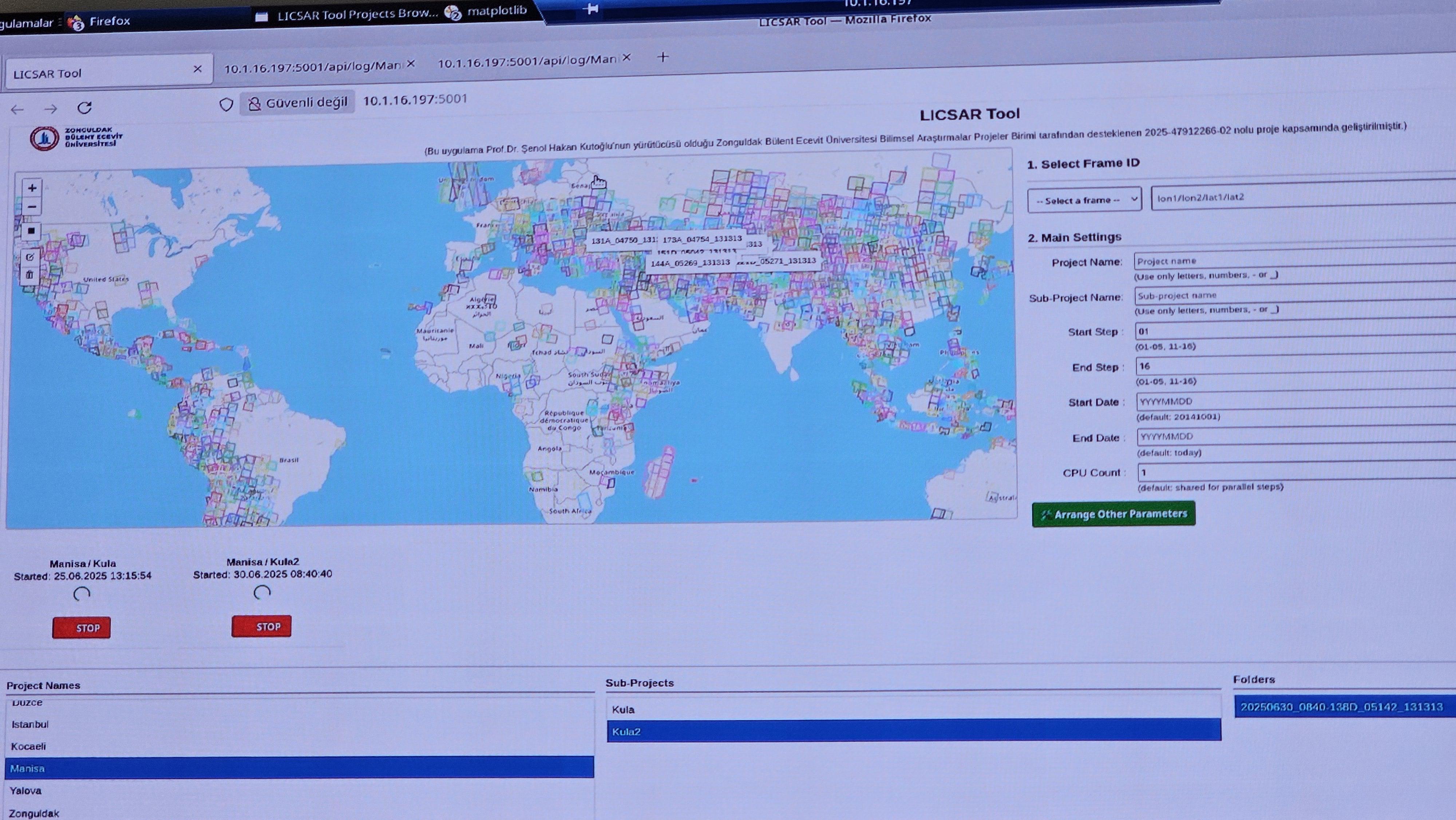Select Kula in Sub-Projects list
The width and height of the screenshot is (1456, 820).
pos(624,709)
